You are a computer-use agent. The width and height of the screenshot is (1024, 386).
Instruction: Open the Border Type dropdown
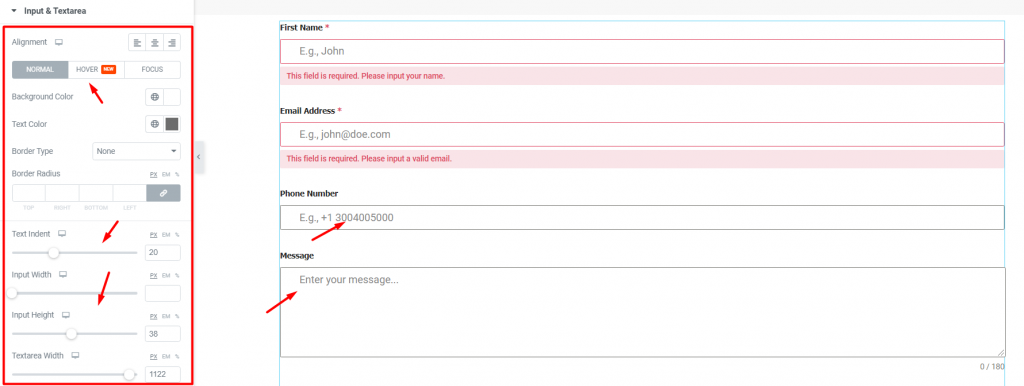[136, 151]
